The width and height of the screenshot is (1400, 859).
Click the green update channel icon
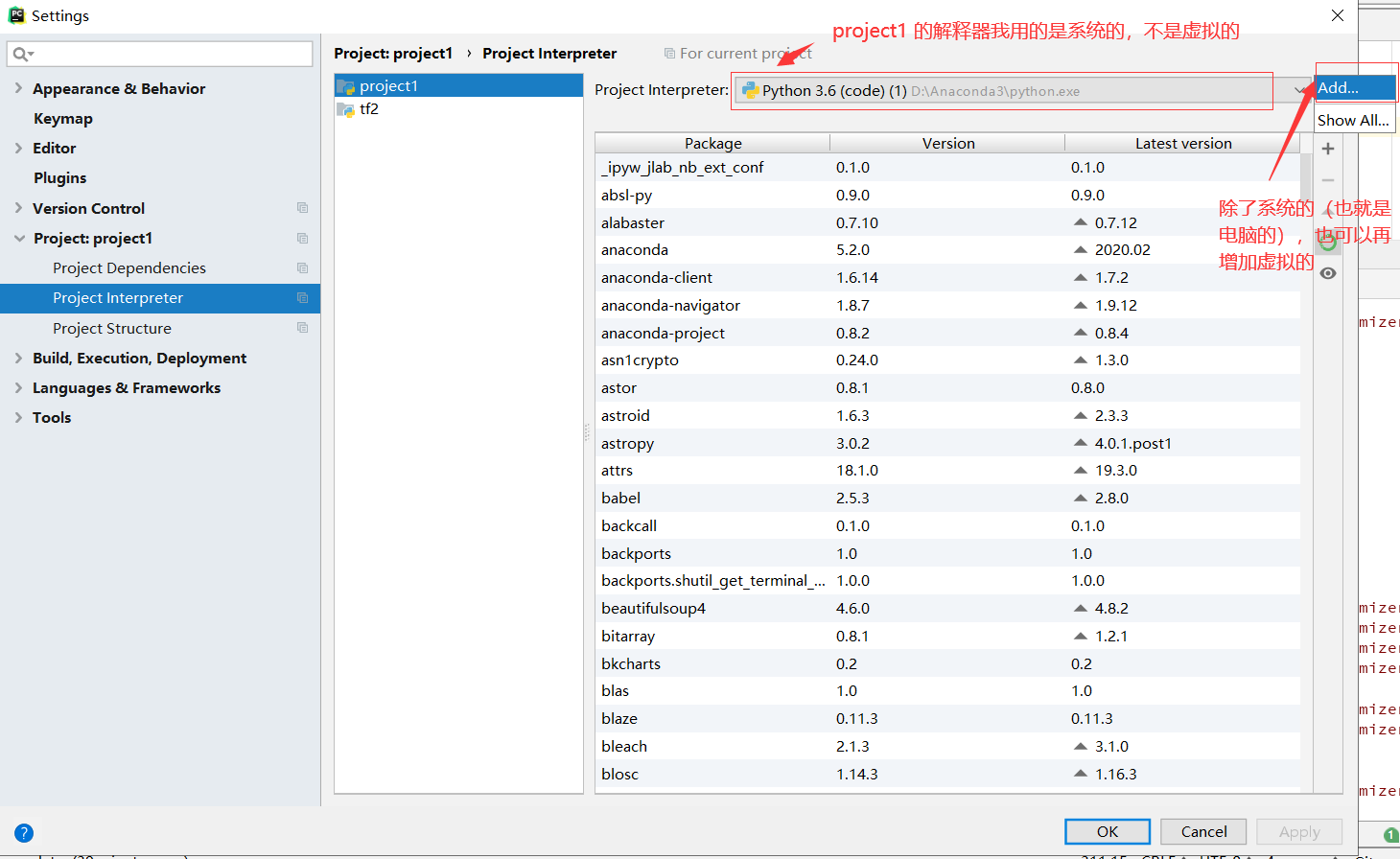1328,242
